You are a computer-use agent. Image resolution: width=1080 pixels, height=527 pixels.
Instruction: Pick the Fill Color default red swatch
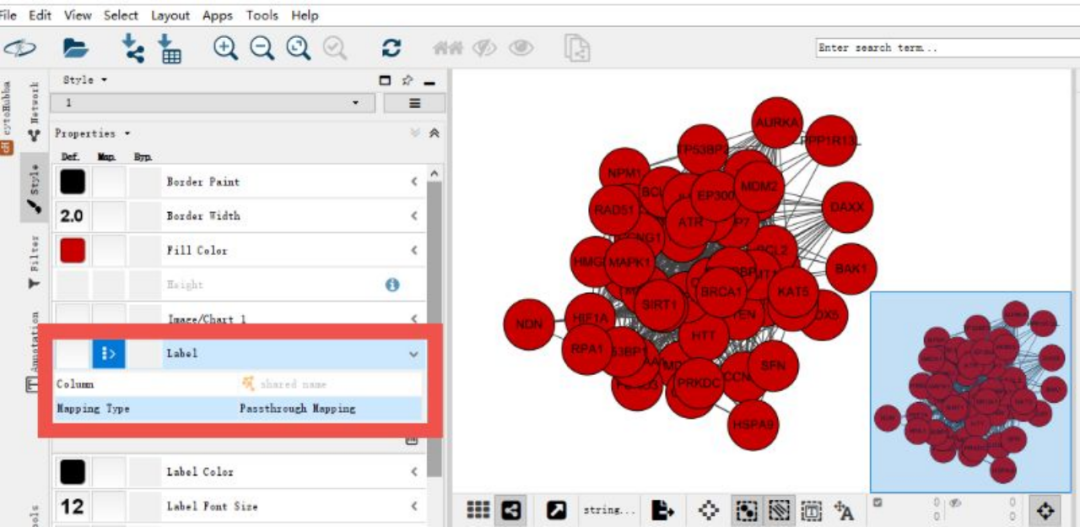pos(72,250)
